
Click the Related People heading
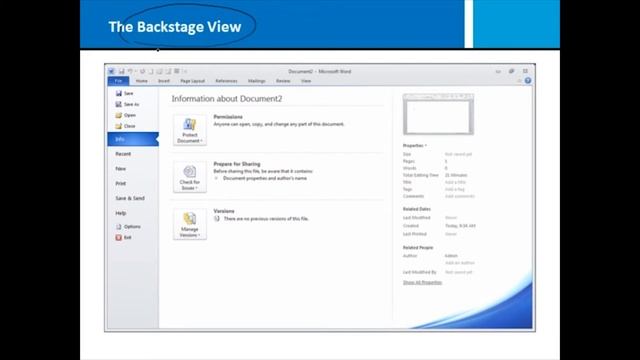[x=418, y=248]
